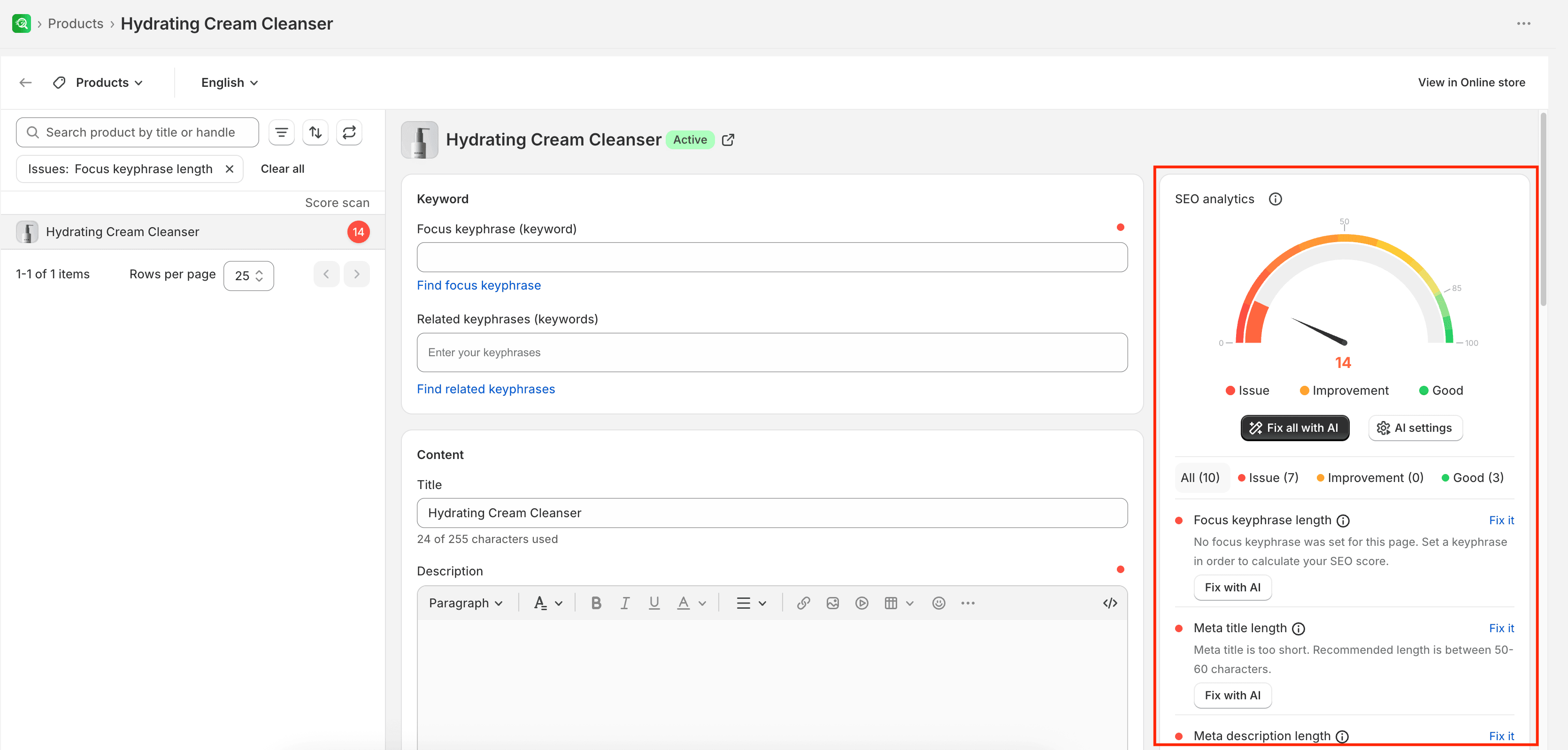Click Fix all with AI button
1568x750 pixels.
pos(1295,428)
